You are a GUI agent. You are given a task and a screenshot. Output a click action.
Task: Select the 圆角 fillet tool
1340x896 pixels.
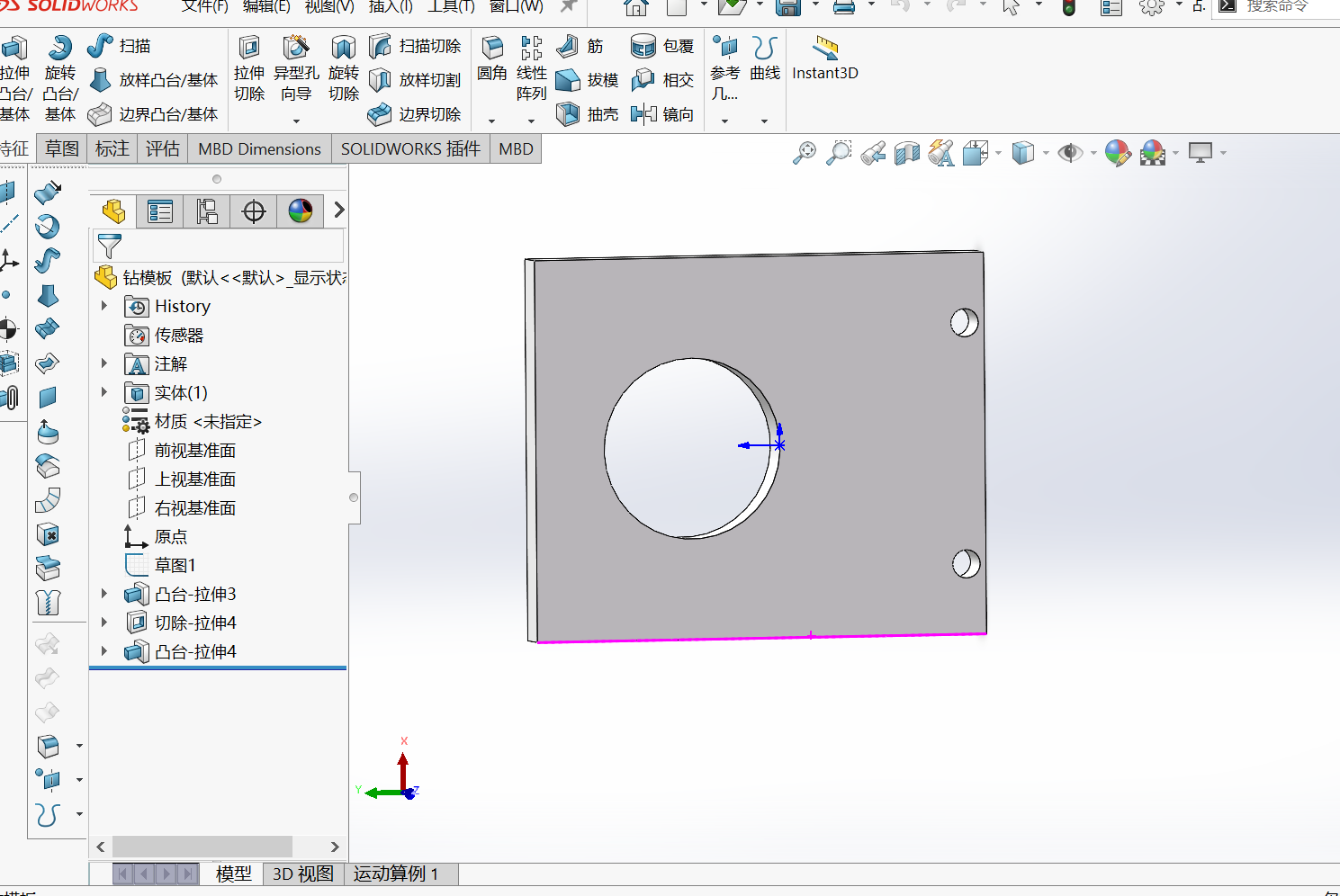[492, 59]
